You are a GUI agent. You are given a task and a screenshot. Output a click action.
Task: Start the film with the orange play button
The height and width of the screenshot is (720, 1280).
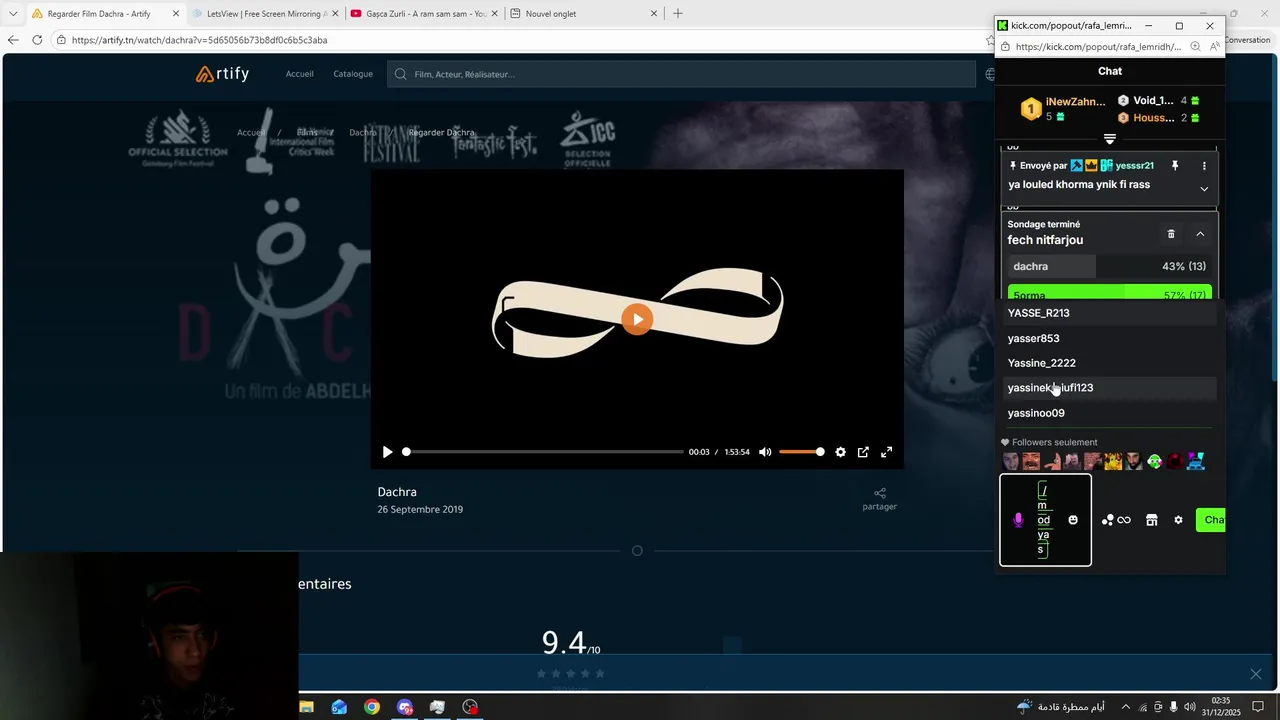(x=637, y=320)
